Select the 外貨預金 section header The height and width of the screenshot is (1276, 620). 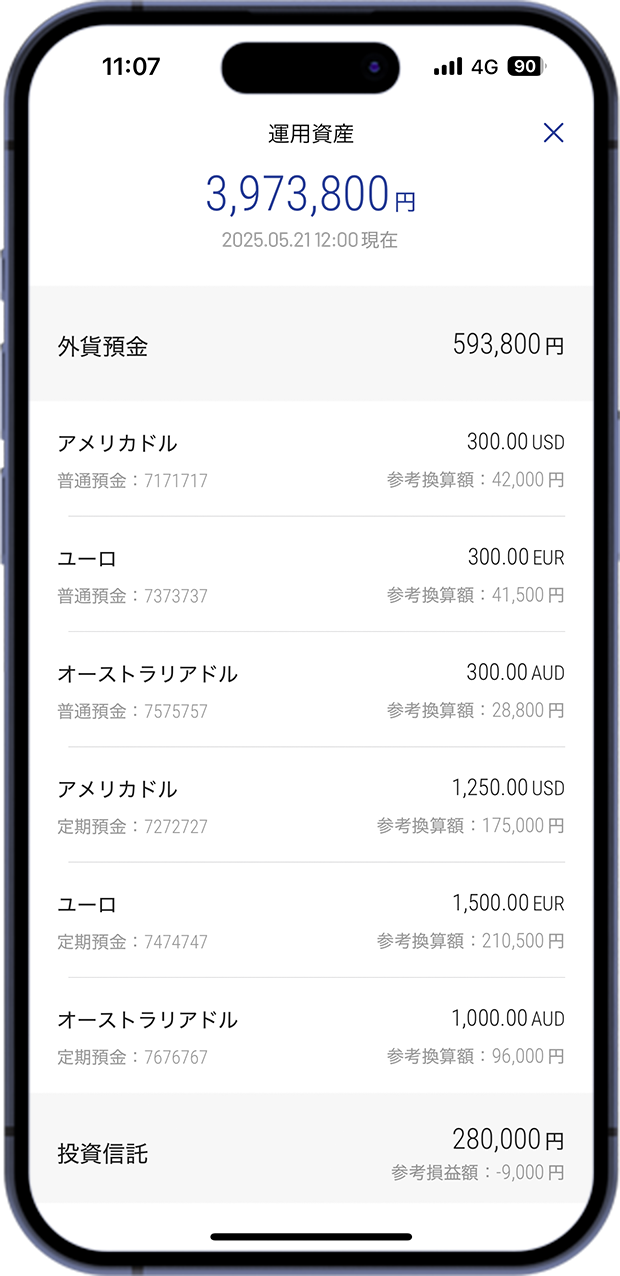[x=103, y=347]
